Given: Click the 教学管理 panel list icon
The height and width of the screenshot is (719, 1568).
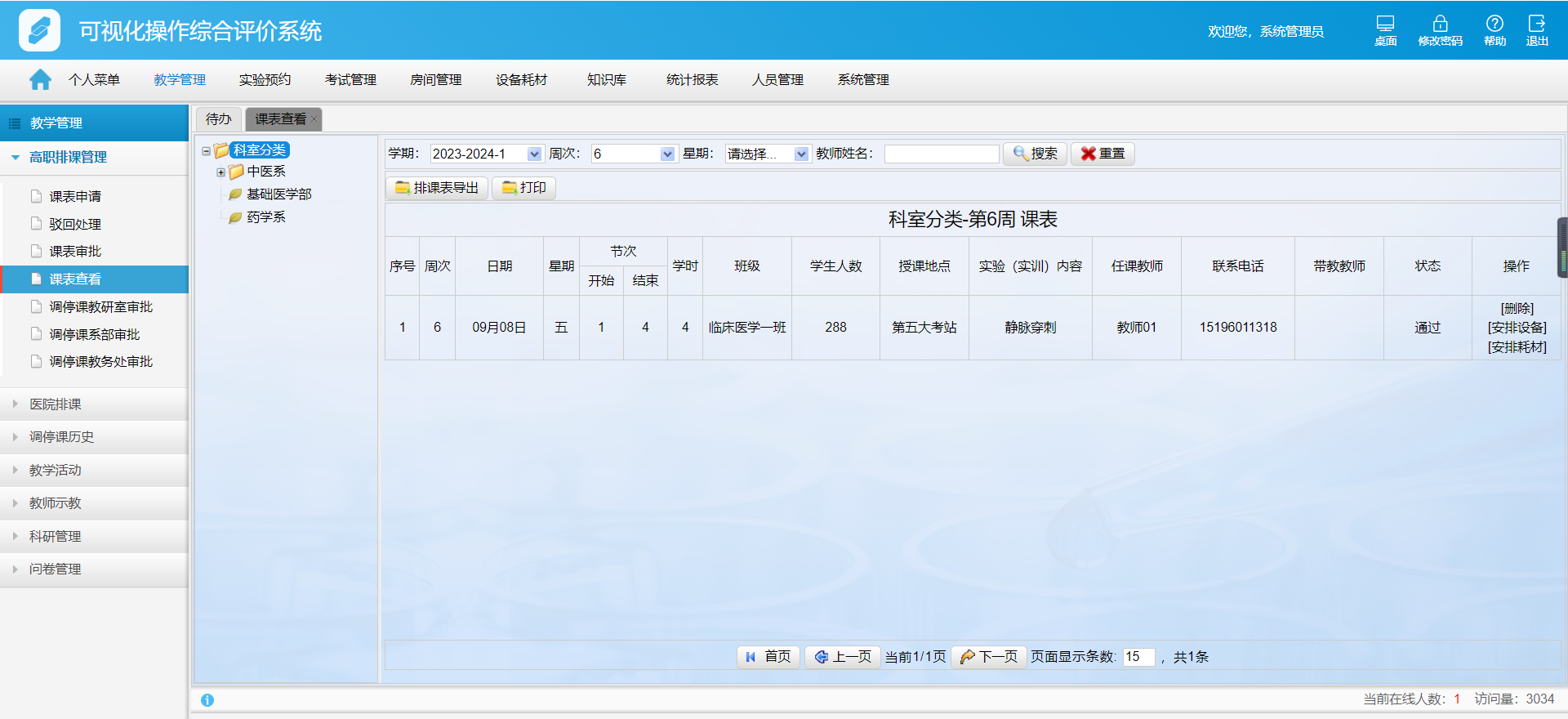Looking at the screenshot, I should coord(15,123).
